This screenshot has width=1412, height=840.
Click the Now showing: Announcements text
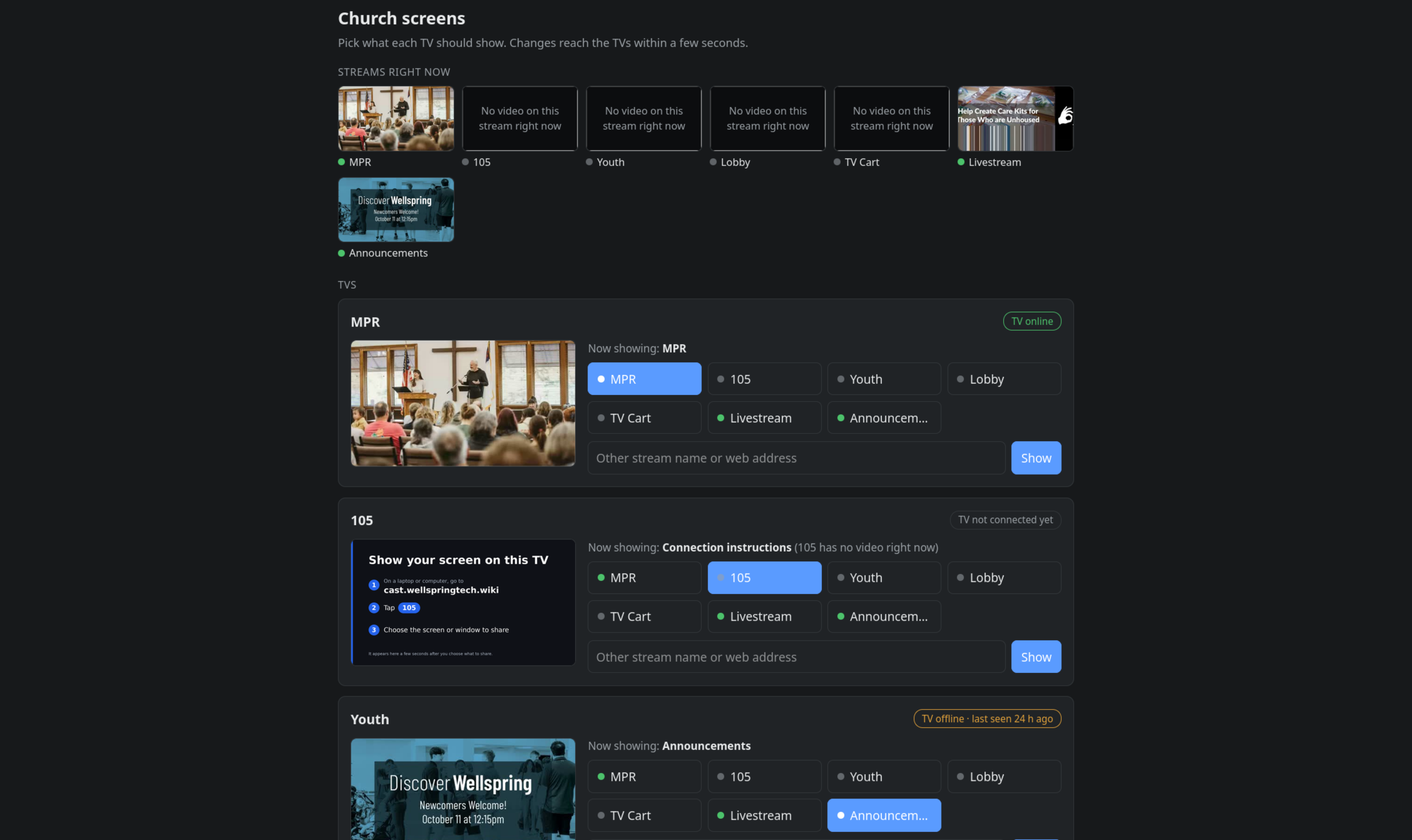pyautogui.click(x=669, y=745)
